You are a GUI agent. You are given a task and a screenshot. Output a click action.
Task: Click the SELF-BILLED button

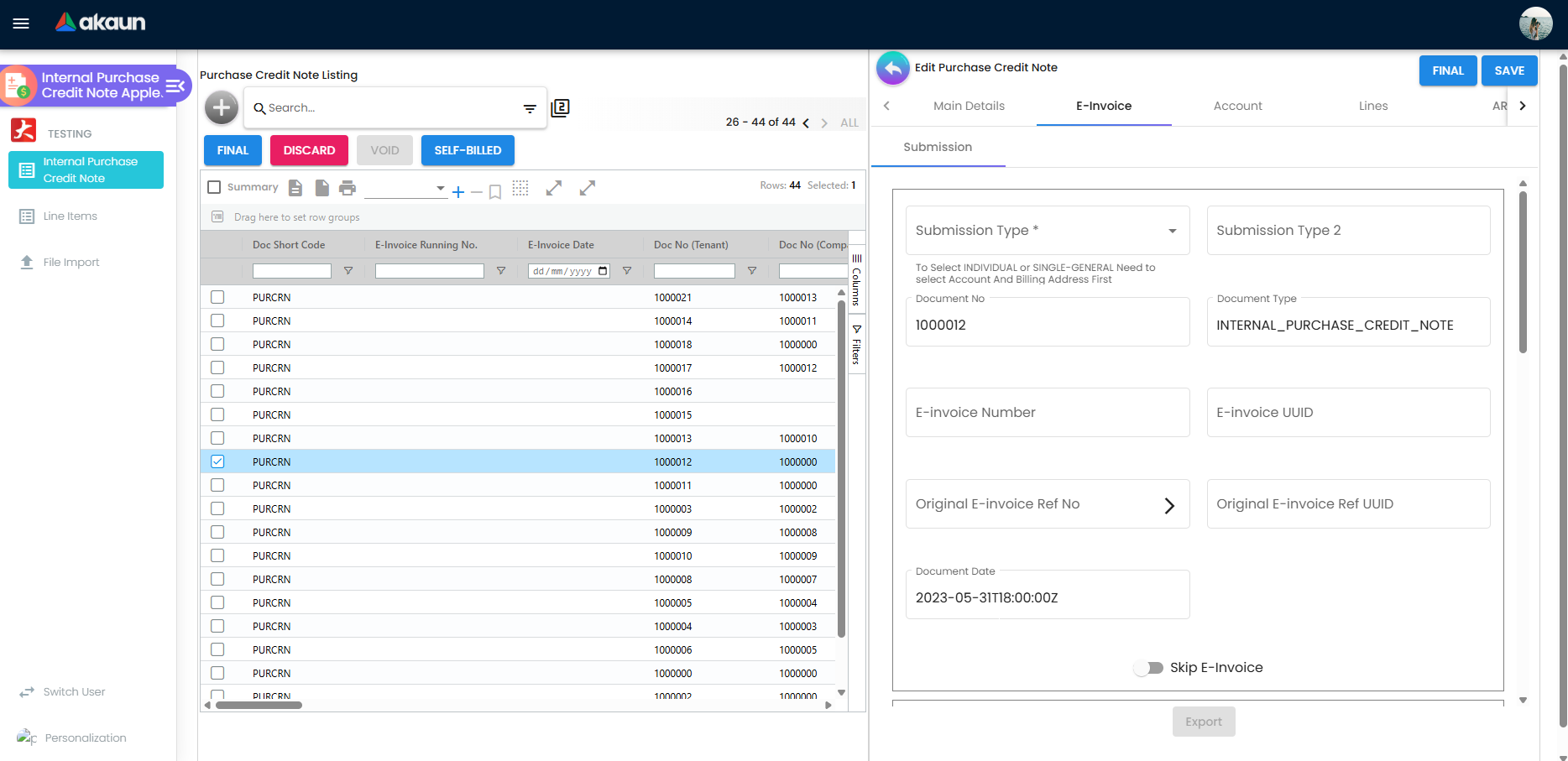[468, 150]
